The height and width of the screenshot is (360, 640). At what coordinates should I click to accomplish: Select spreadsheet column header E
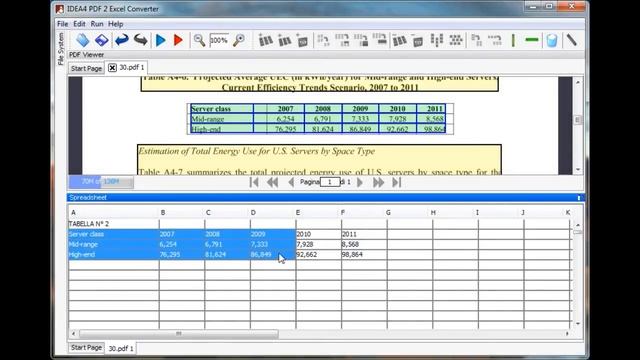coord(318,212)
